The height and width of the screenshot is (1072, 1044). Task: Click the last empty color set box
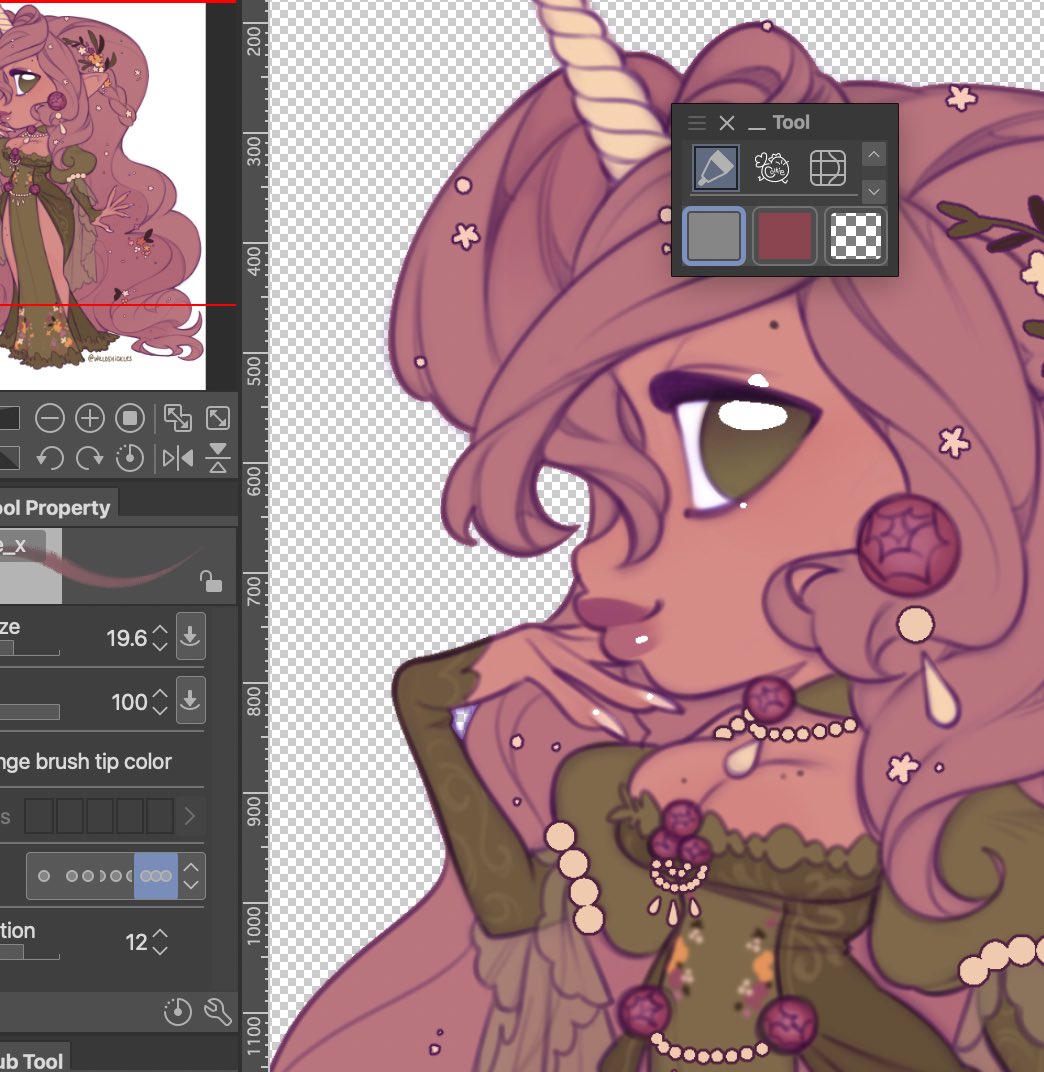(x=160, y=816)
